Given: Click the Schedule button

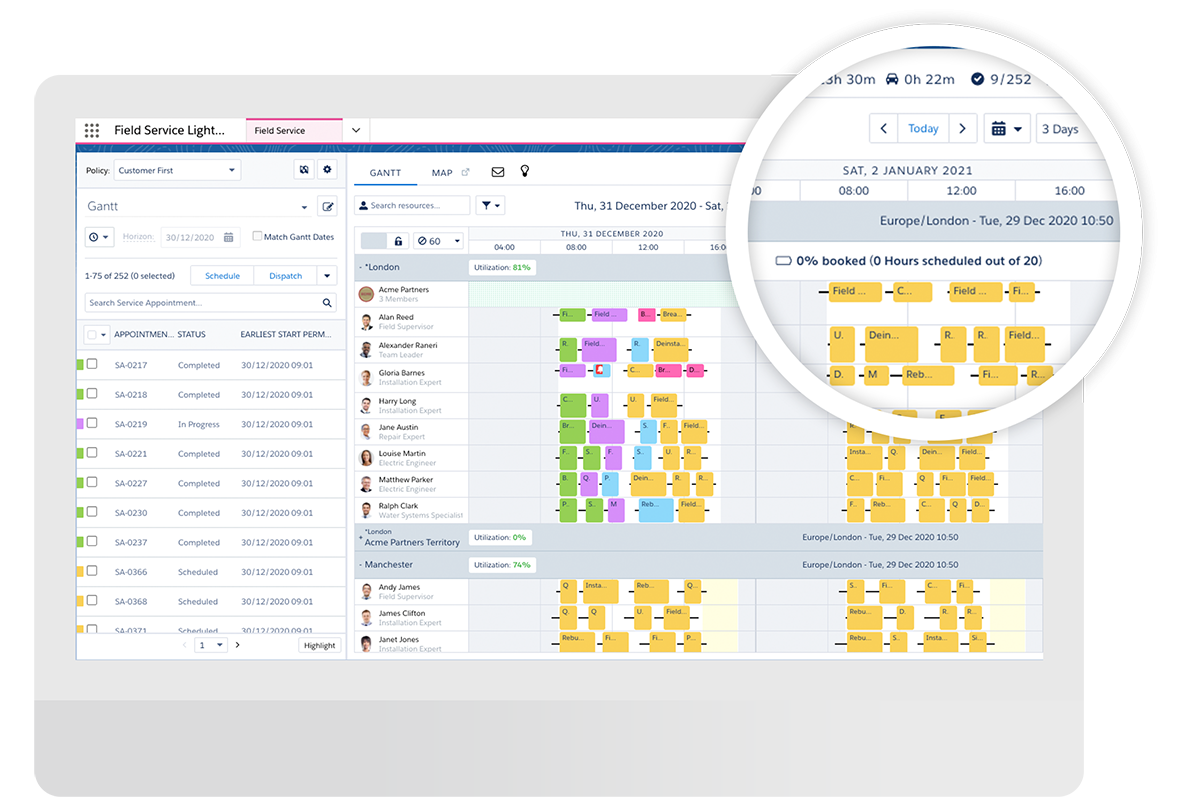Looking at the screenshot, I should pos(222,275).
